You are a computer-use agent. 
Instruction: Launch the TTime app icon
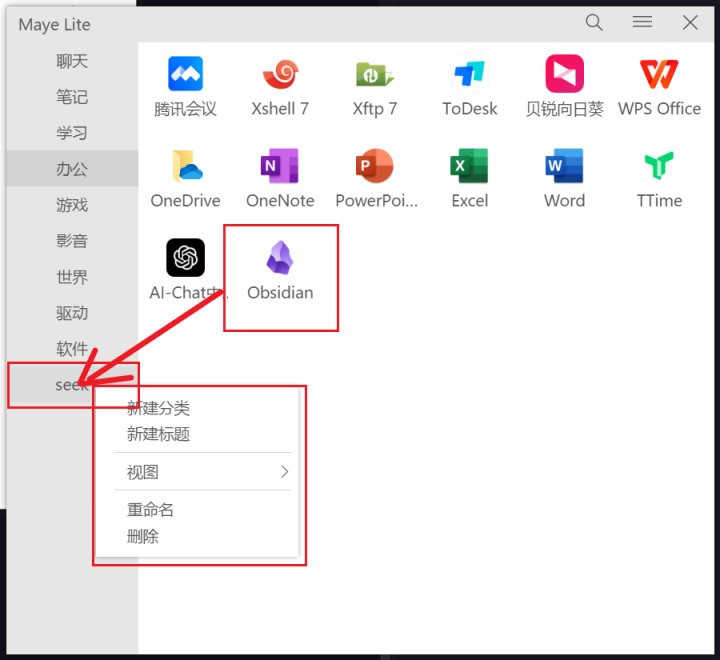pos(659,166)
